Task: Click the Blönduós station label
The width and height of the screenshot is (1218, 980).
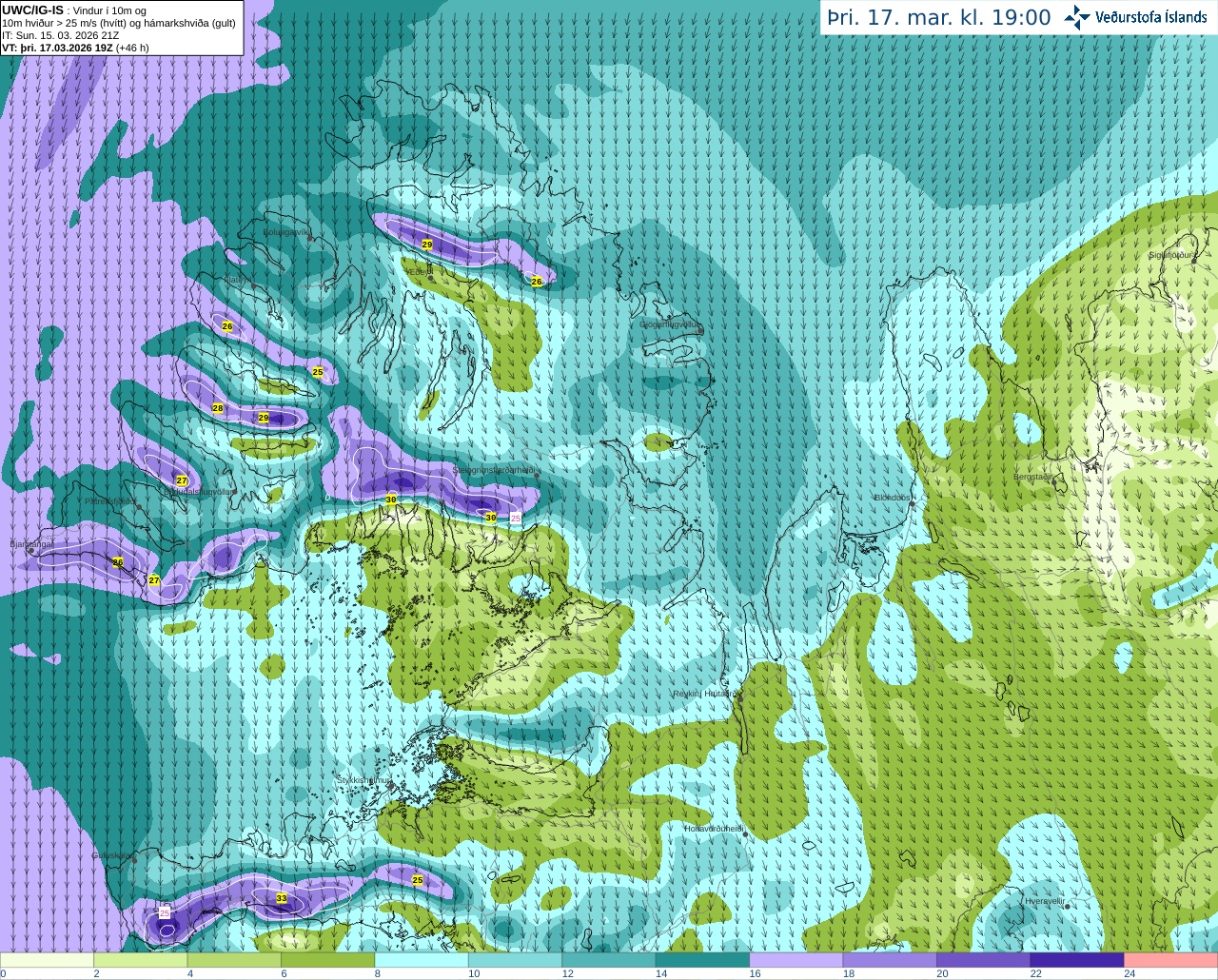Action: pos(893,498)
